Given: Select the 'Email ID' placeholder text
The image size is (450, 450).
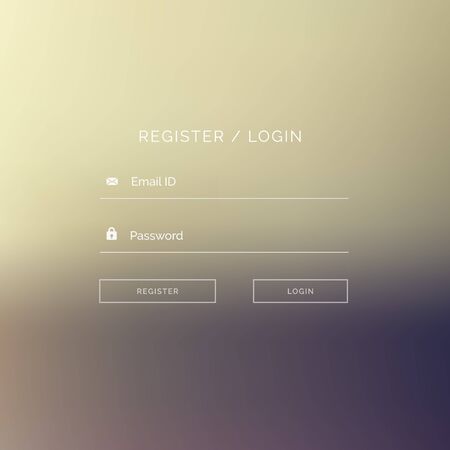Looking at the screenshot, I should 153,182.
